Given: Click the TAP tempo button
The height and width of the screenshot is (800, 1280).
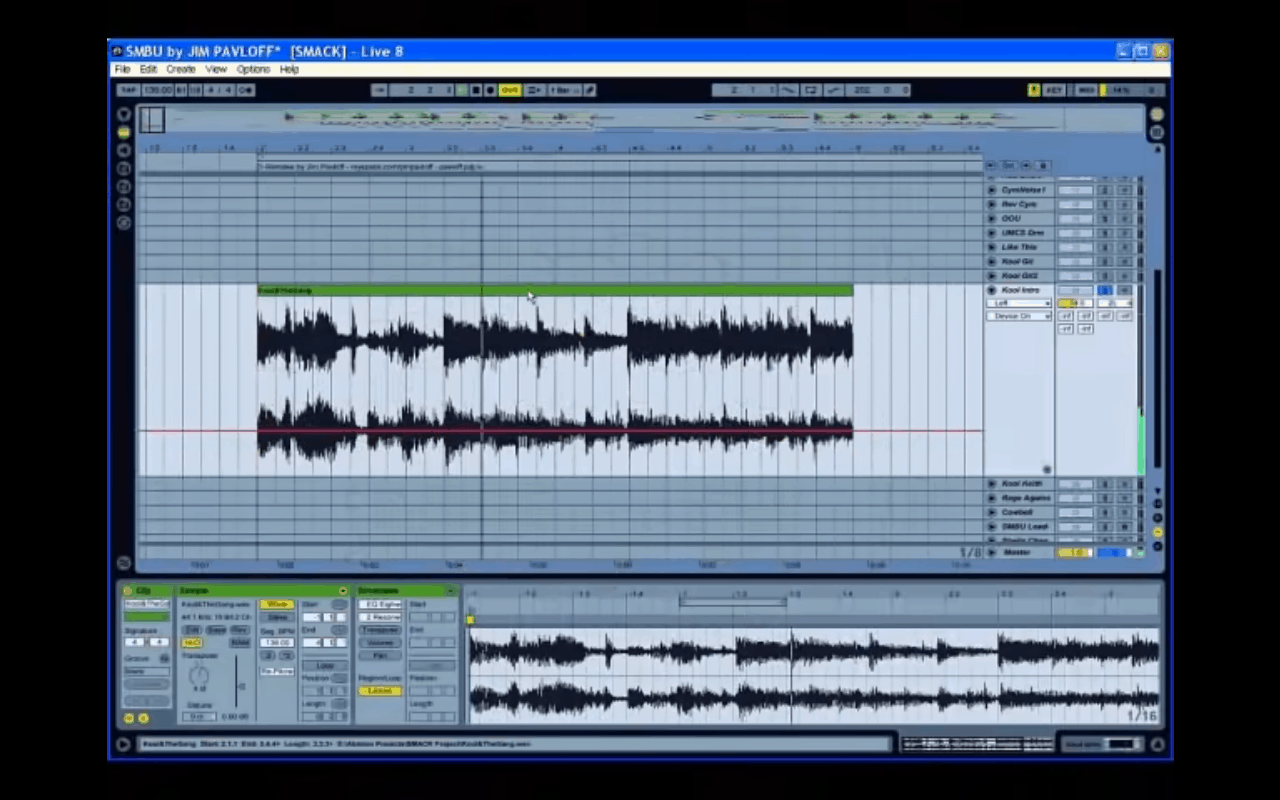Looking at the screenshot, I should [127, 90].
